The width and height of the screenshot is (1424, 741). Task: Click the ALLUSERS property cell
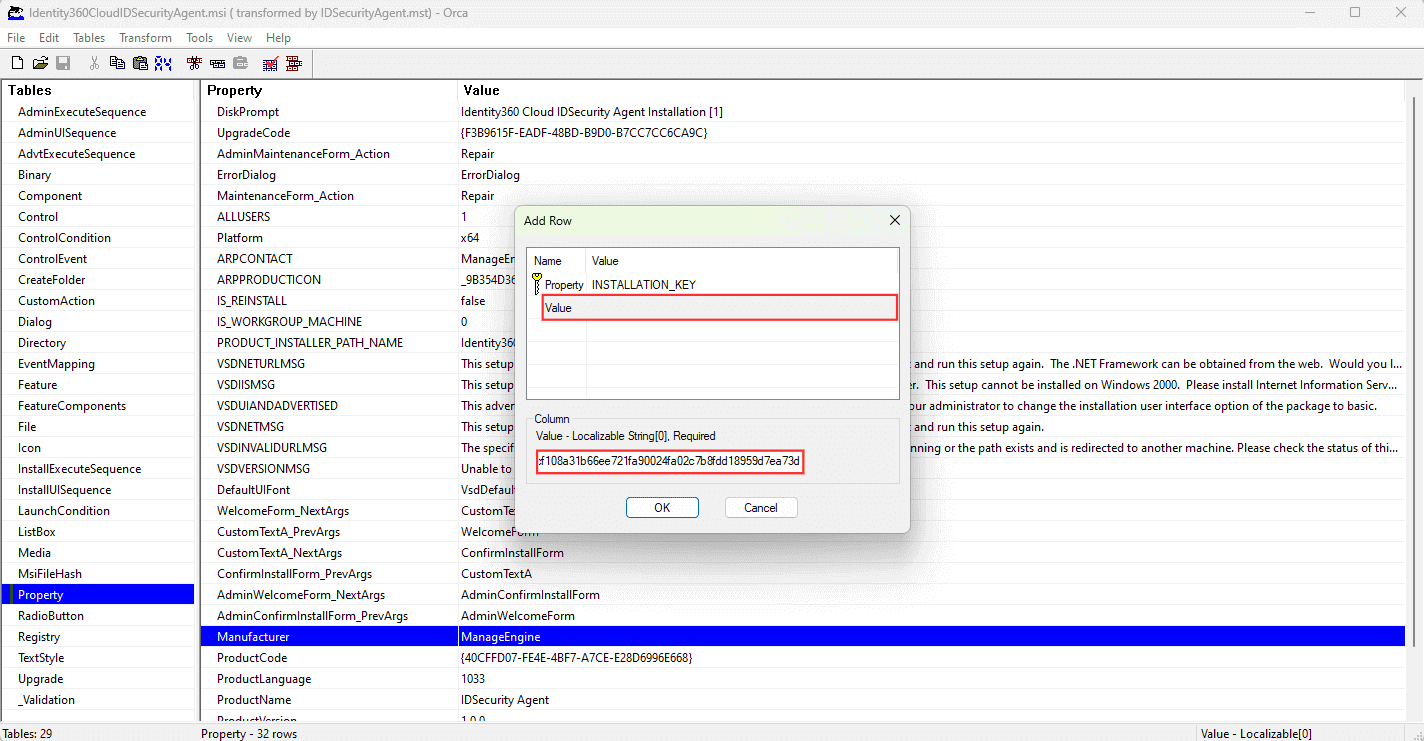pos(243,217)
